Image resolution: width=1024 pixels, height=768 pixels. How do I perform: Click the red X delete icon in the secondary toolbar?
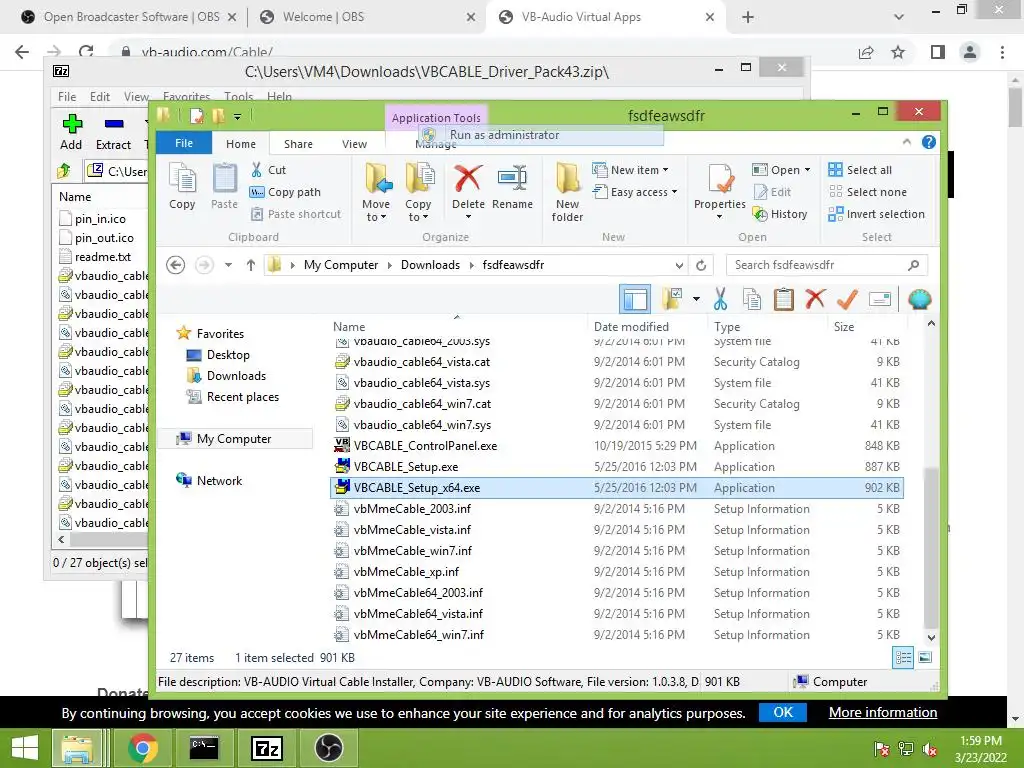click(814, 299)
